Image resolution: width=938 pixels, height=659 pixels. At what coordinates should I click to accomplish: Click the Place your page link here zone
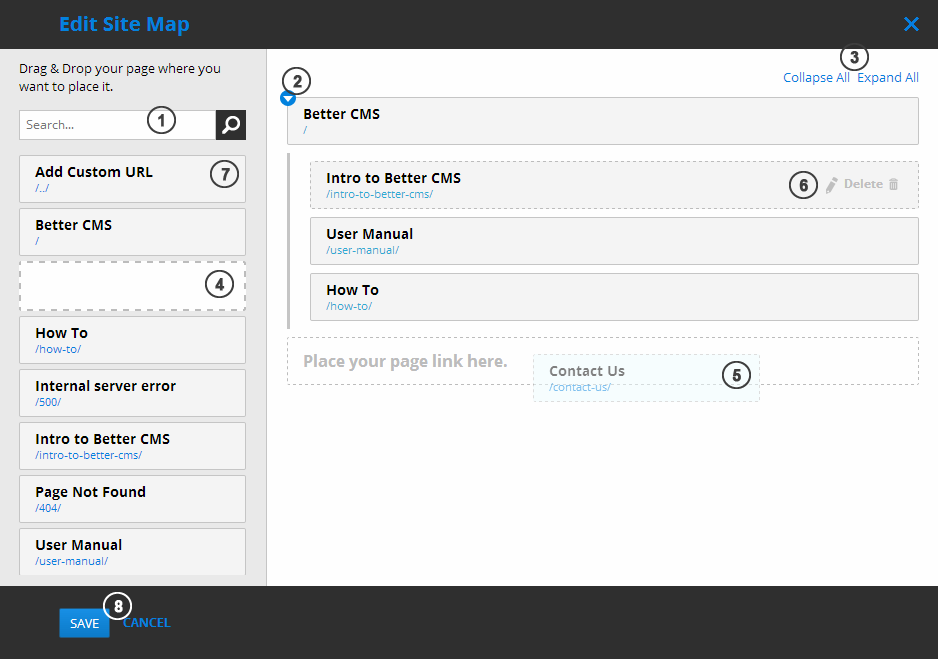tap(405, 360)
